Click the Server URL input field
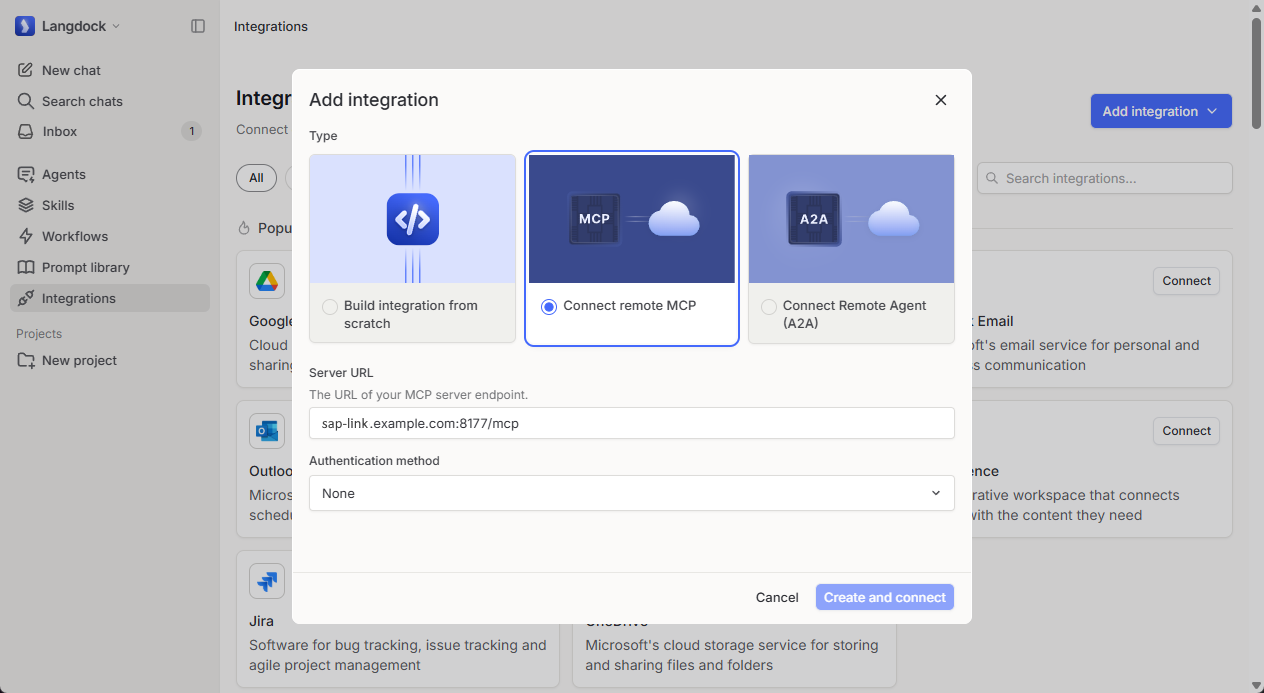The width and height of the screenshot is (1264, 693). click(x=631, y=423)
